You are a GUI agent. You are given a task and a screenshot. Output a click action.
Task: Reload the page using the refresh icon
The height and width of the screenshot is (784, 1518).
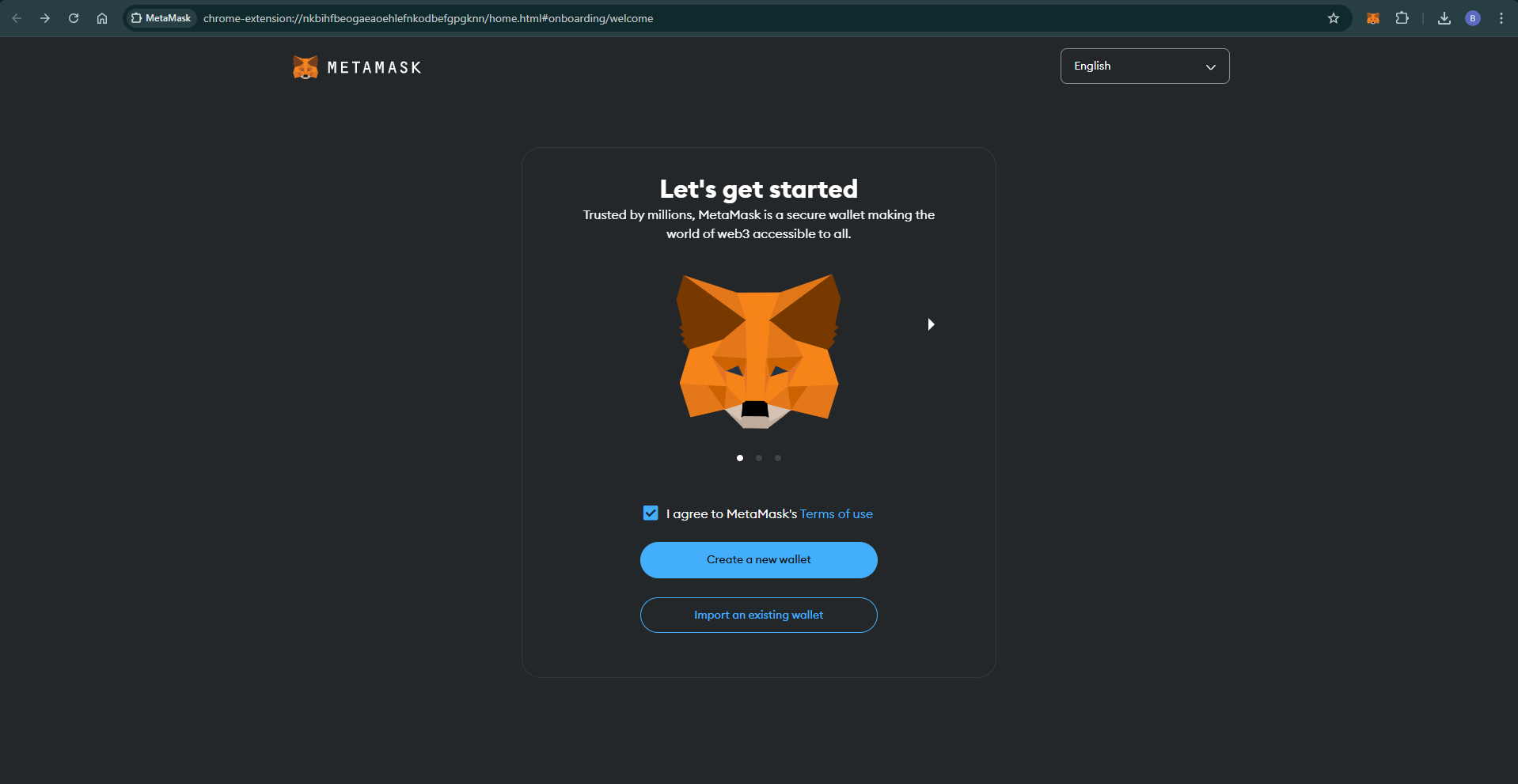74,18
